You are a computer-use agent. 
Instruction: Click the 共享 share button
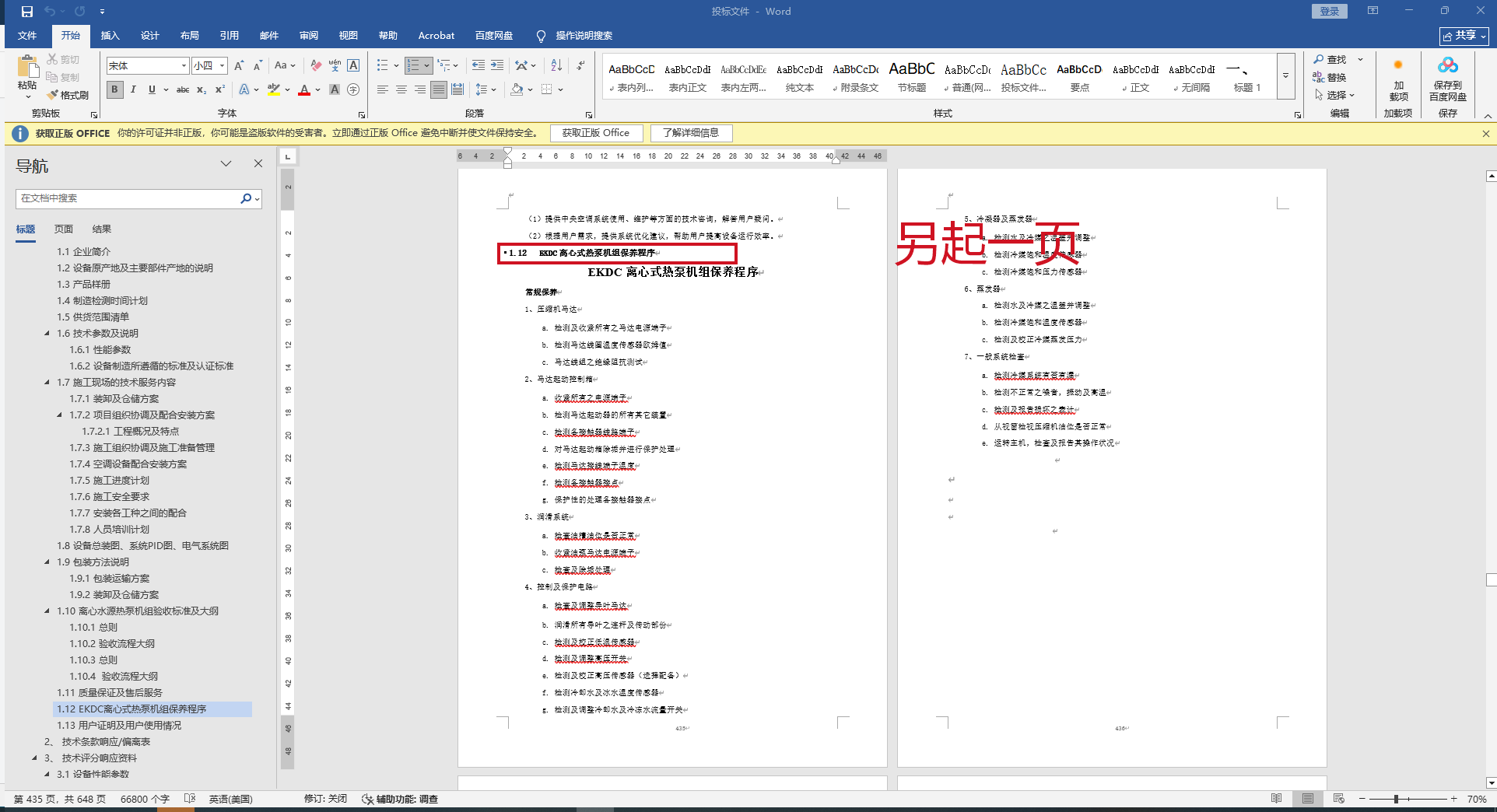point(1464,36)
